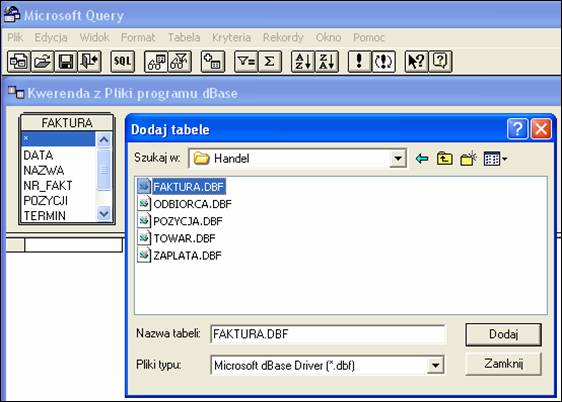Image resolution: width=562 pixels, height=402 pixels.
Task: Click the filter criteria equals icon
Action: 246,62
